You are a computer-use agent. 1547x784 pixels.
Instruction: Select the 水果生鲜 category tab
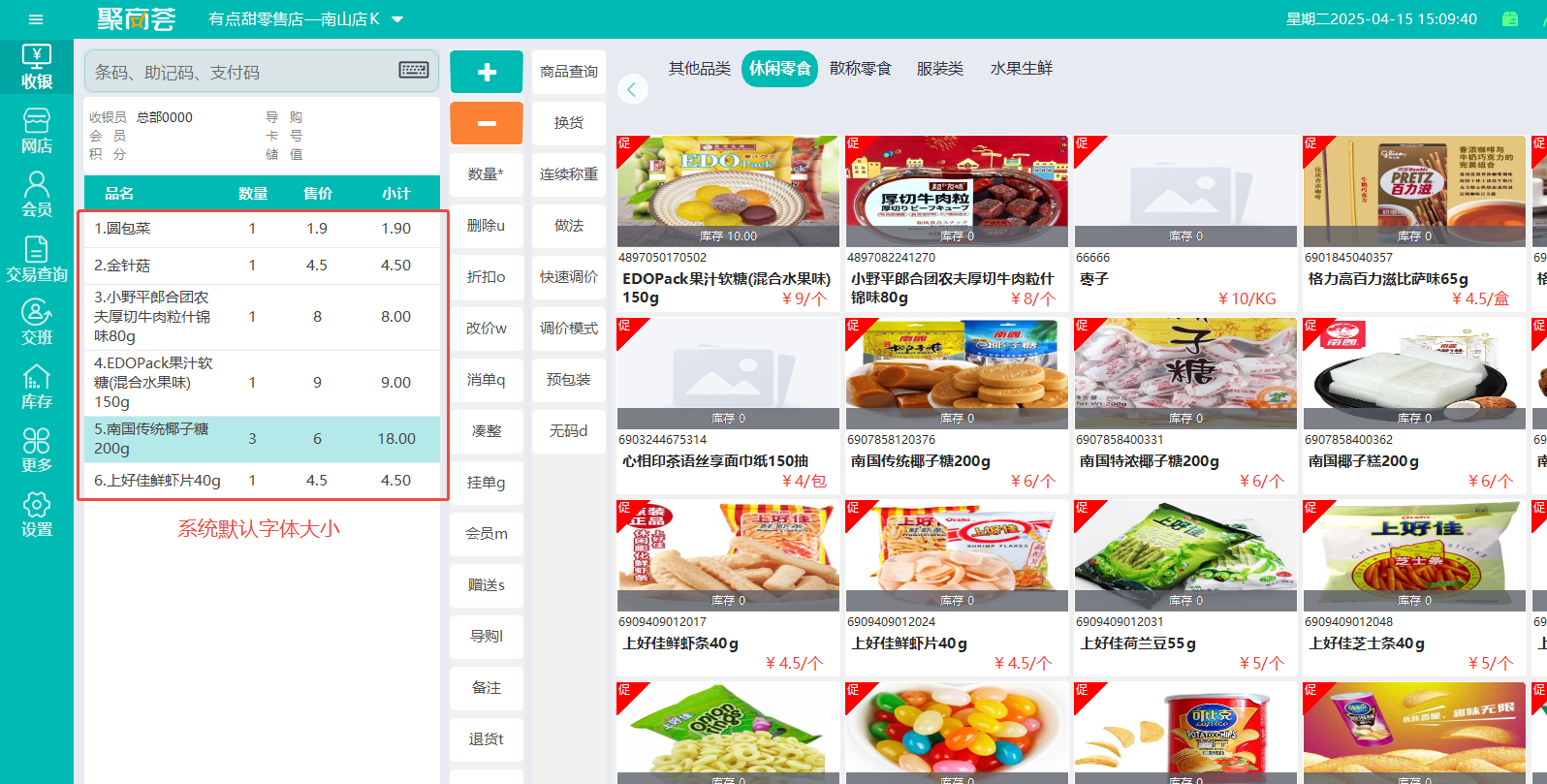1022,69
